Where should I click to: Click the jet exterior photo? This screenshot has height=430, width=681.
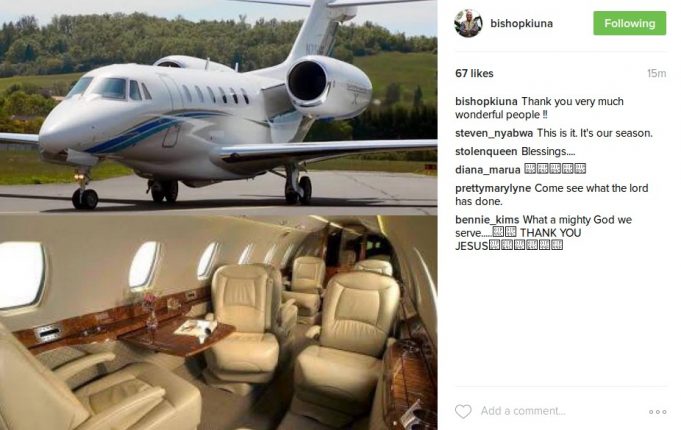[x=218, y=106]
